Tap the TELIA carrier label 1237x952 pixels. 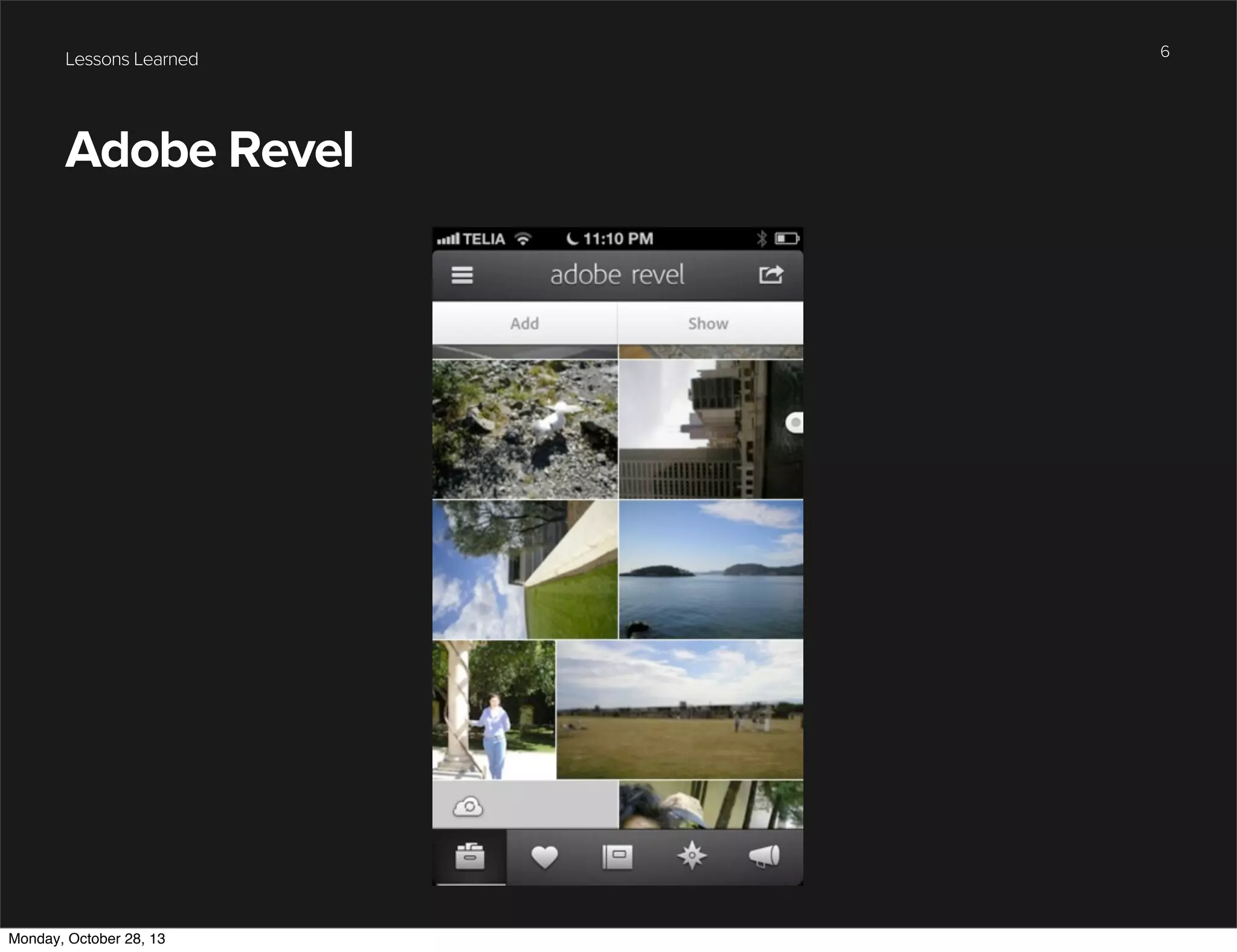pos(484,239)
